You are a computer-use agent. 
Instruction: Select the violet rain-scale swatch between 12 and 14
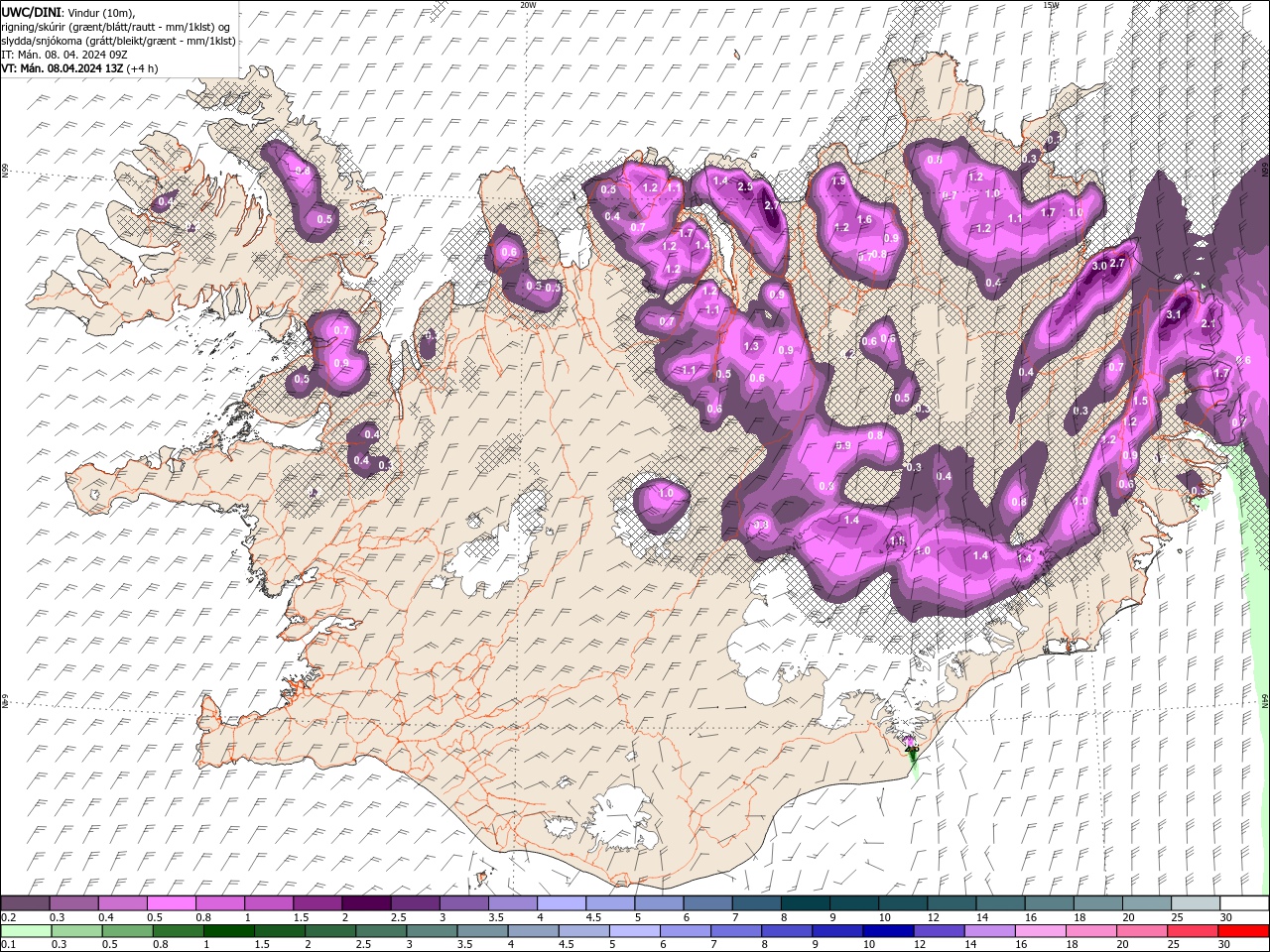938,931
